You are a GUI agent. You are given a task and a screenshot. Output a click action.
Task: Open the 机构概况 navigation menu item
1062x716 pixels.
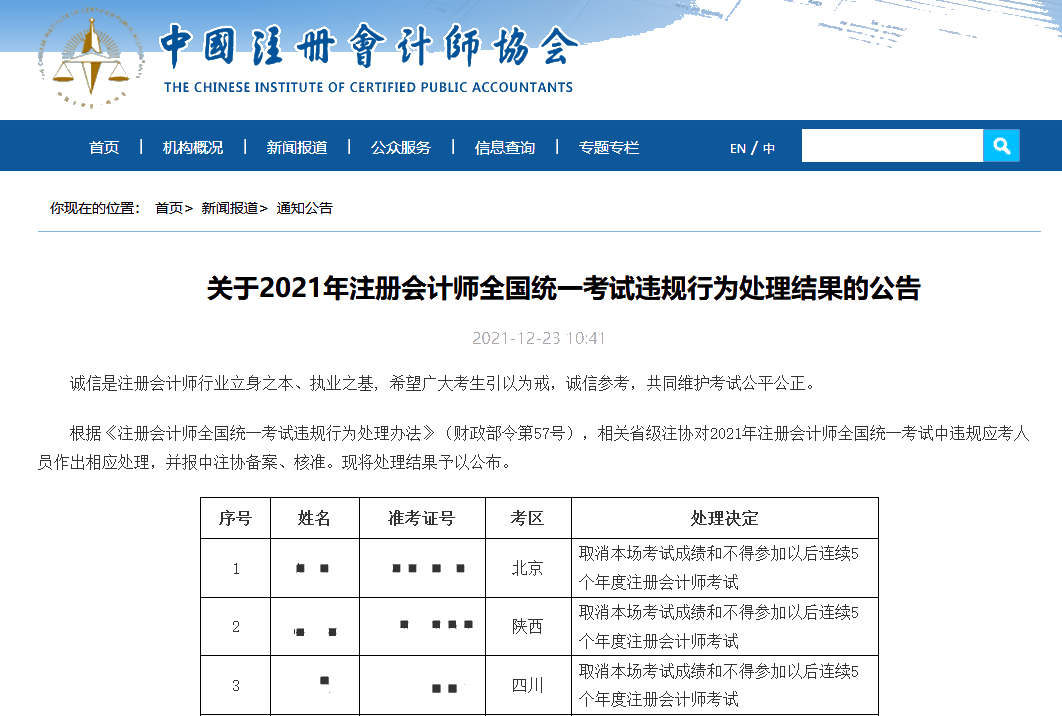(x=195, y=145)
